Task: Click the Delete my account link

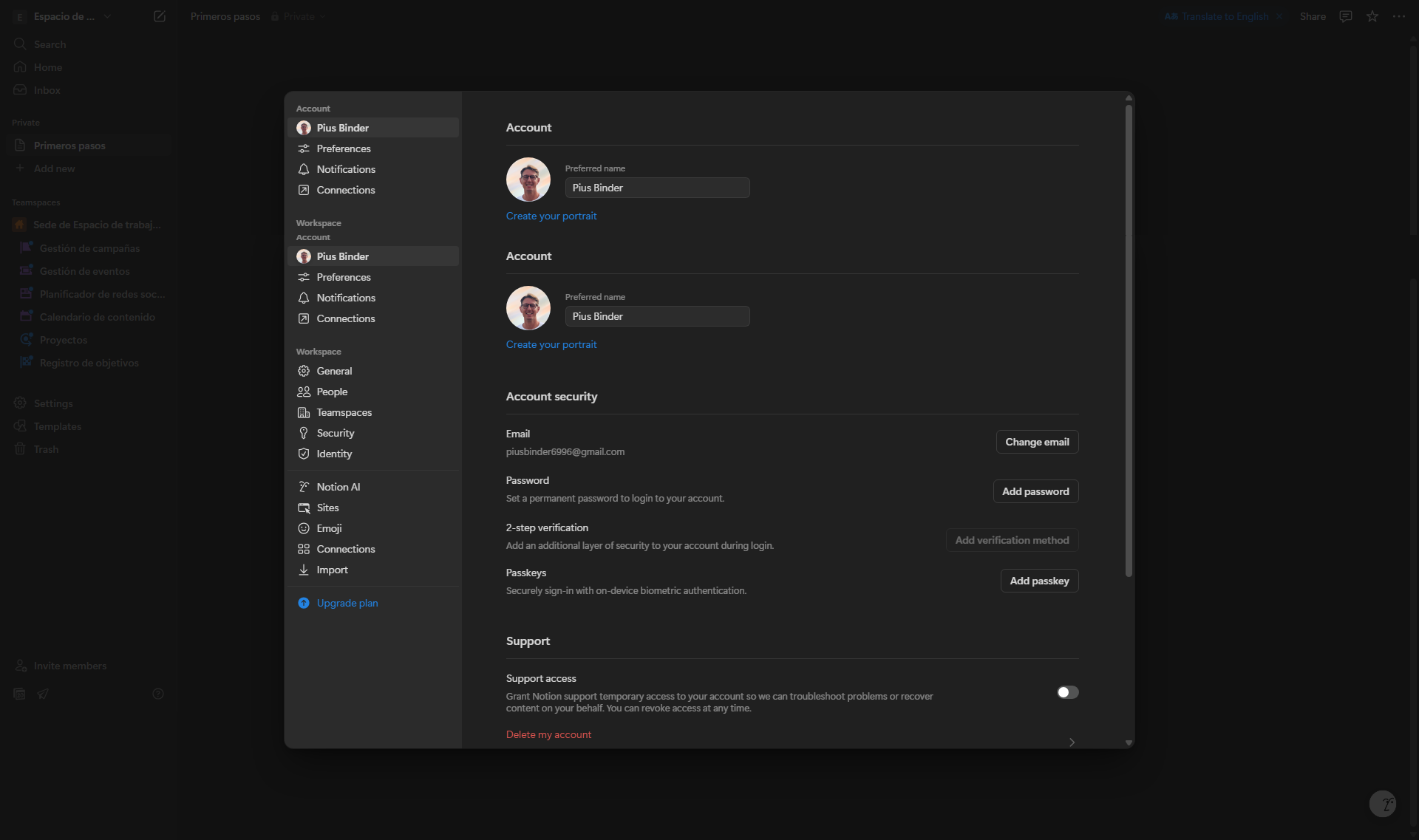Action: tap(548, 734)
